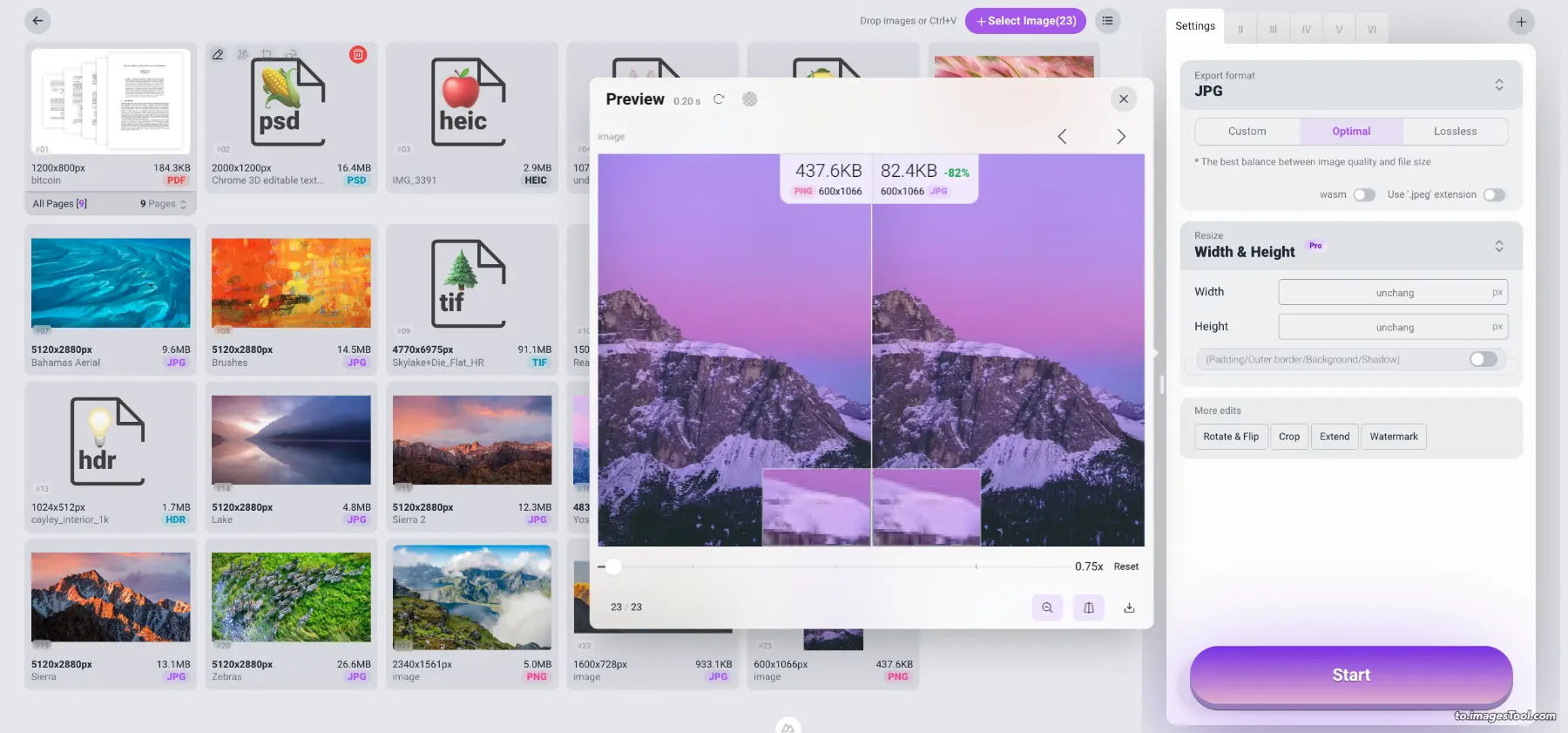Viewport: 1568px width, 733px height.
Task: Toggle the checkered transparency background icon
Action: (x=749, y=99)
